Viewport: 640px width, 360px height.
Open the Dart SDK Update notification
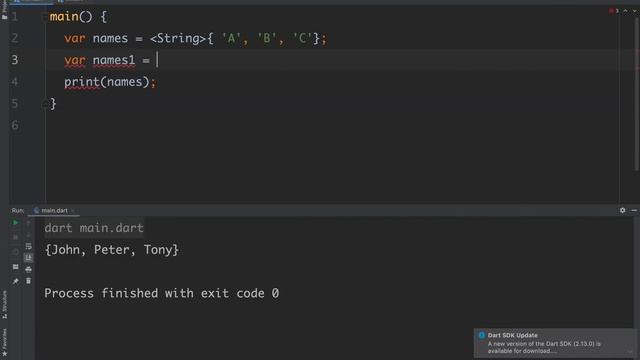pos(555,343)
